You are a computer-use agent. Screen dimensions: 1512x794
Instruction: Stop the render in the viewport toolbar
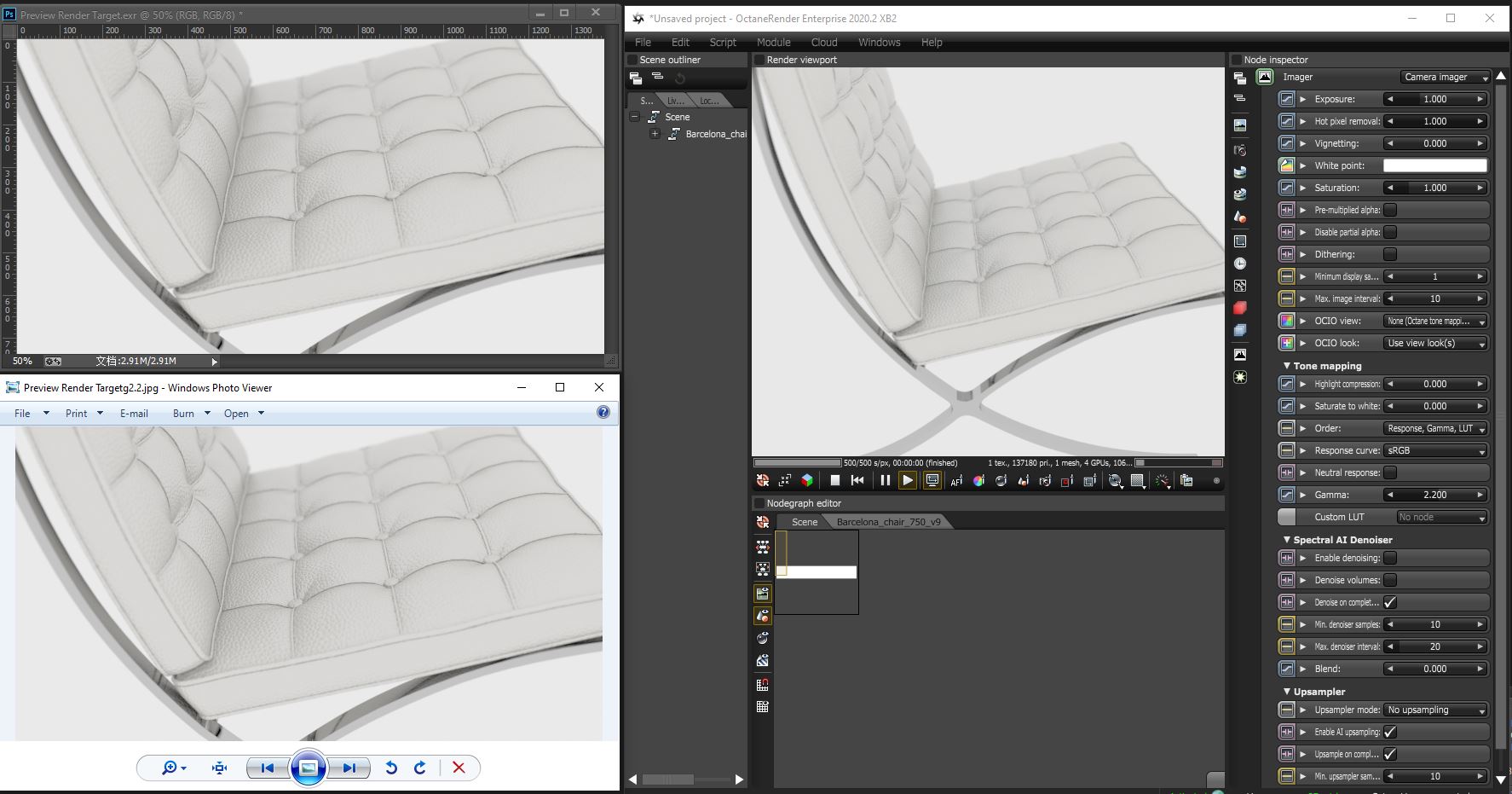click(x=835, y=480)
